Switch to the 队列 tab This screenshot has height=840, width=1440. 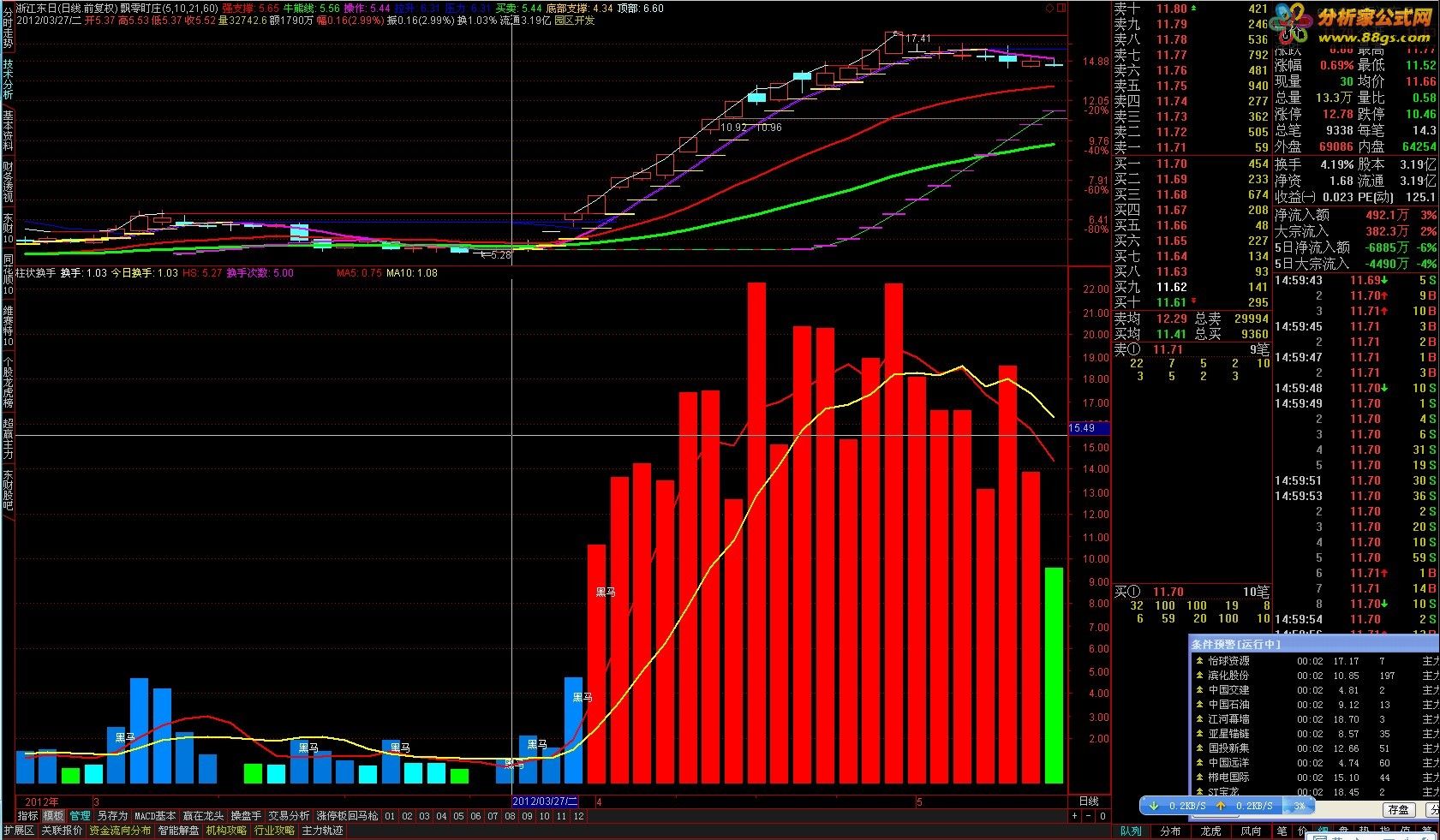pyautogui.click(x=1131, y=831)
